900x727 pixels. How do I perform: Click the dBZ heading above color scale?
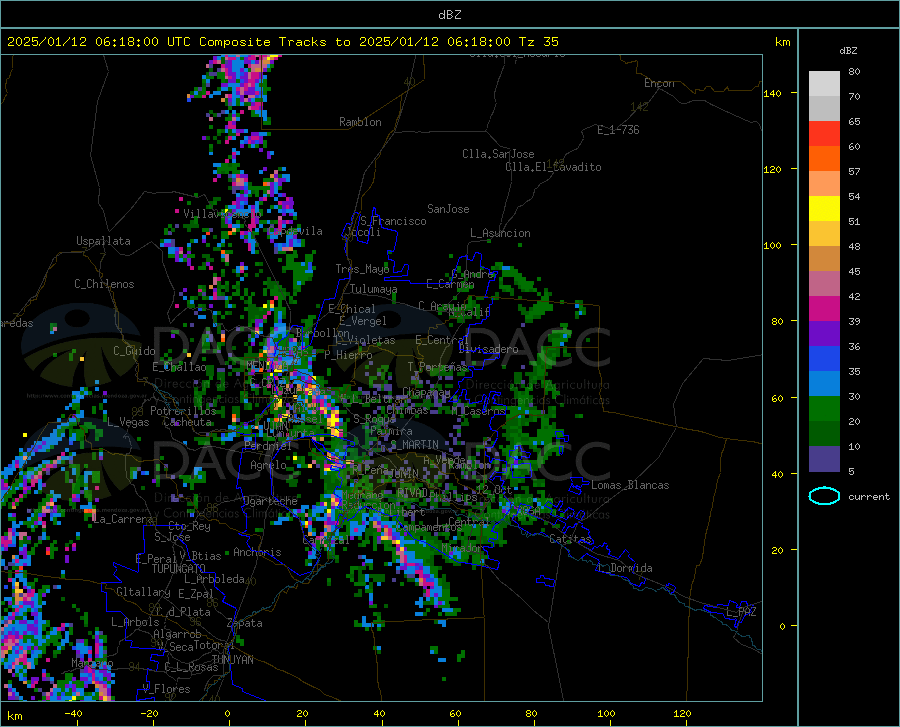point(848,50)
